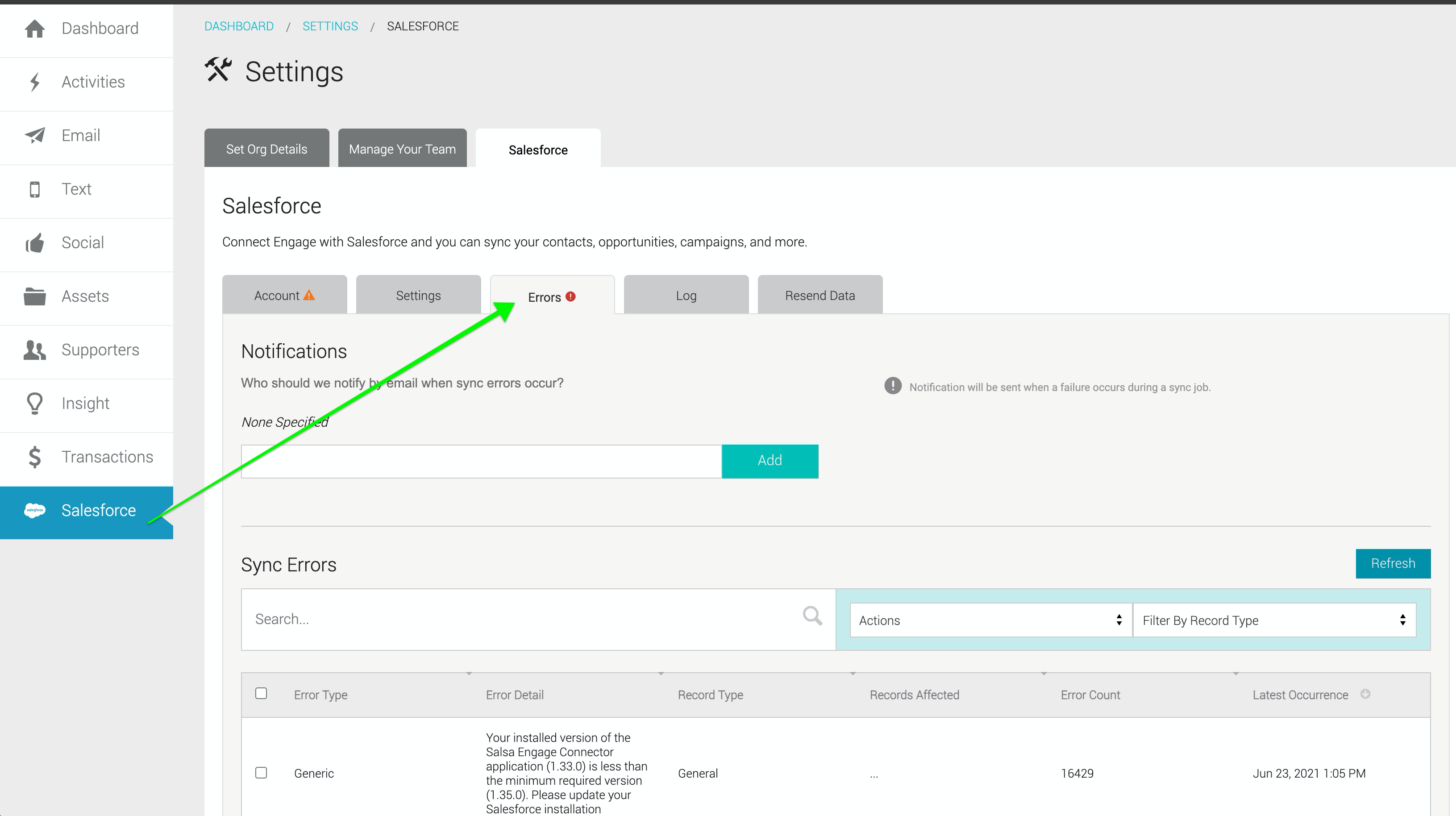Focus the notification email input field
Image resolution: width=1456 pixels, height=816 pixels.
pyautogui.click(x=482, y=461)
